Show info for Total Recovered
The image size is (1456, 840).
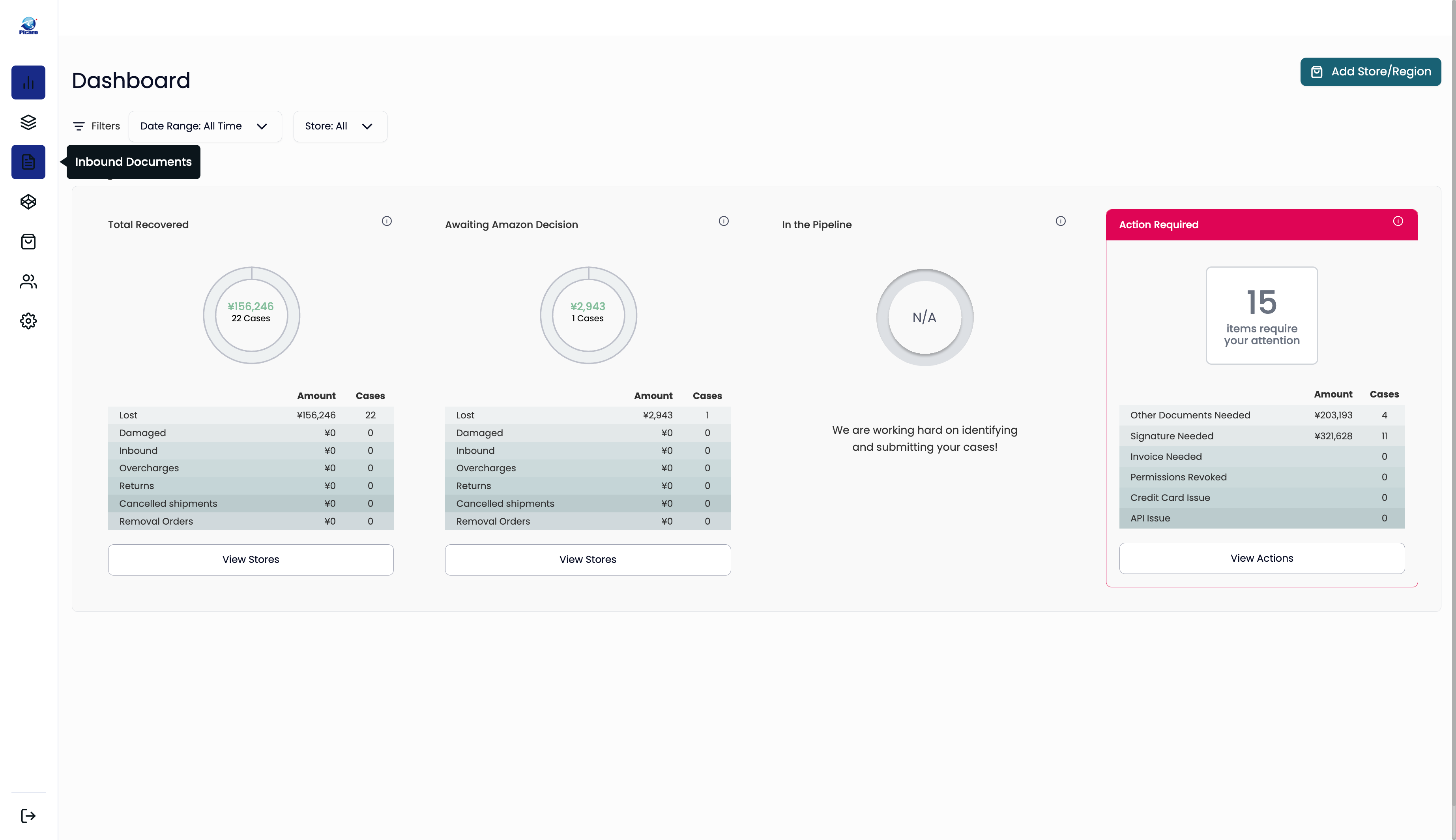pos(387,221)
